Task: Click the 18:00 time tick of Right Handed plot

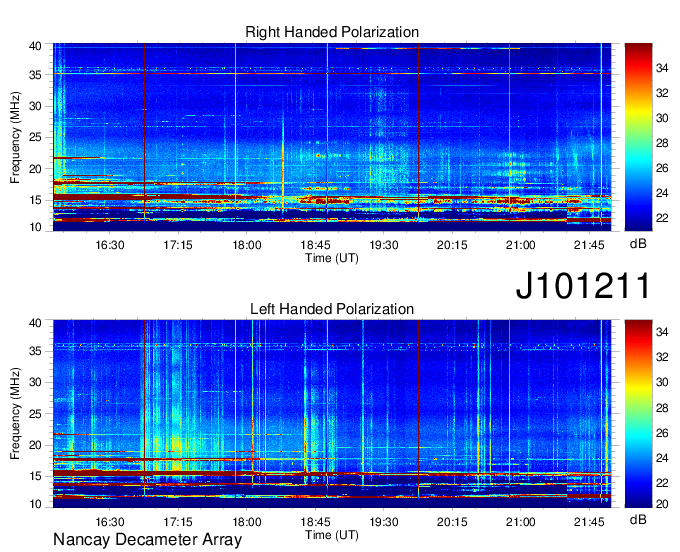Action: 247,245
